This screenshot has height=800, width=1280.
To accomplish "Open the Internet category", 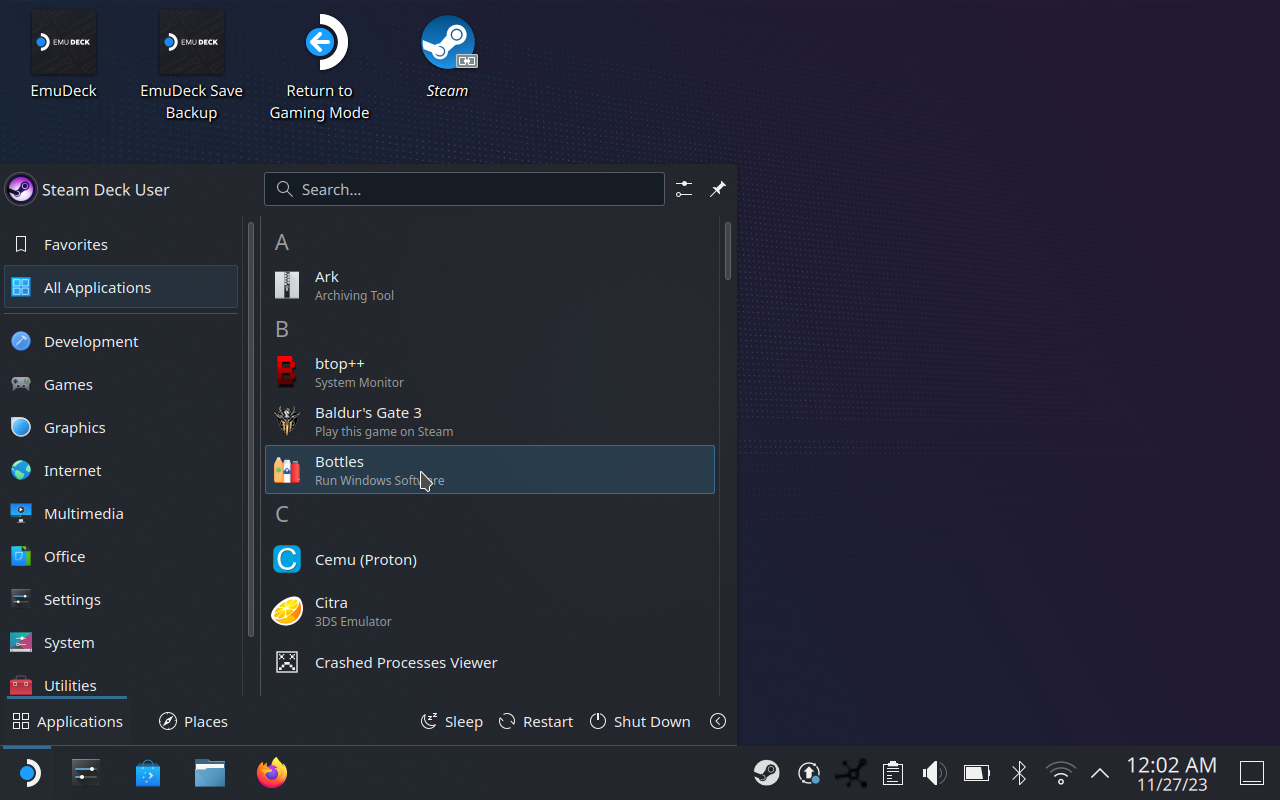I will click(x=121, y=470).
